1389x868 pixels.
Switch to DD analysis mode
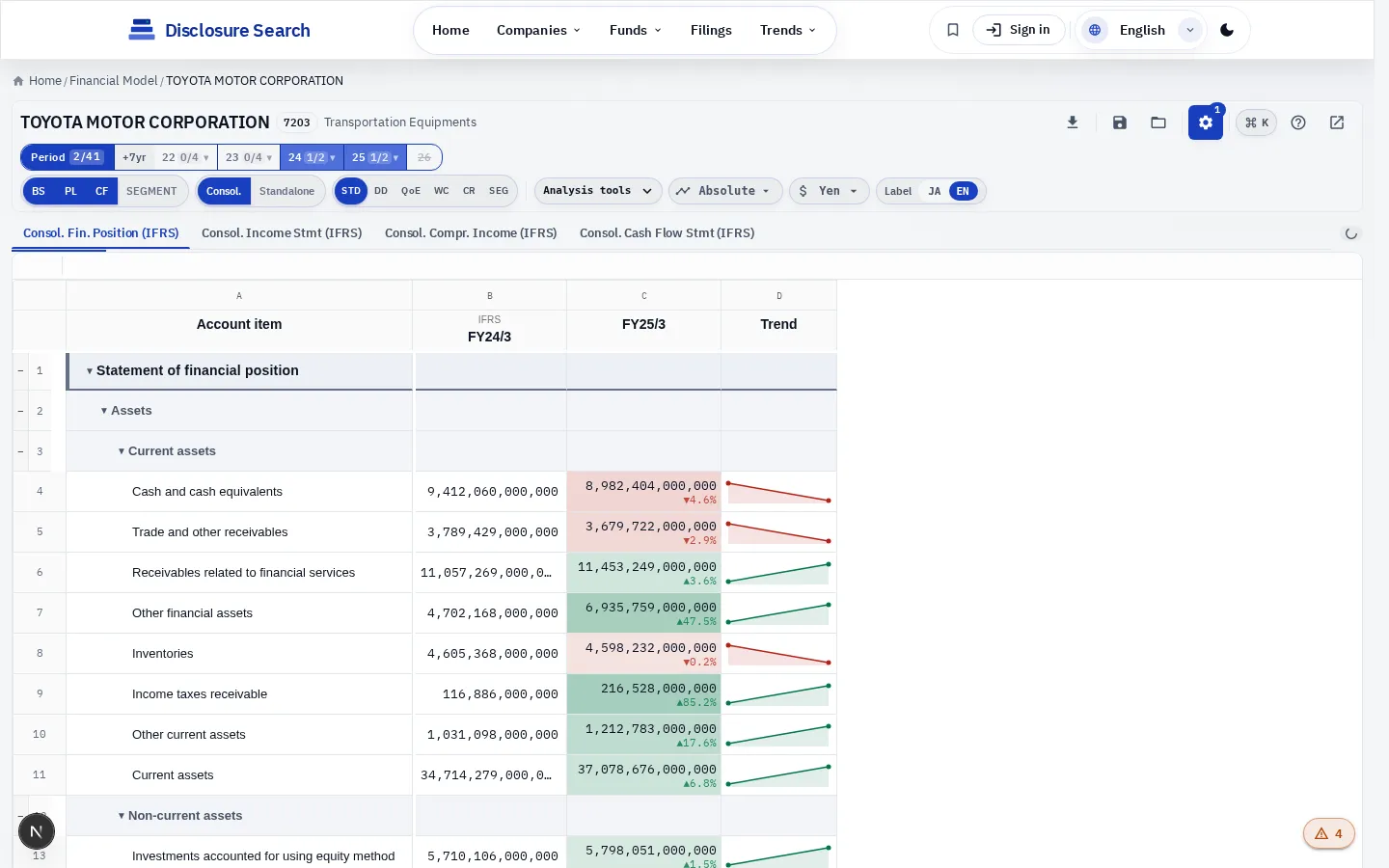pyautogui.click(x=381, y=191)
